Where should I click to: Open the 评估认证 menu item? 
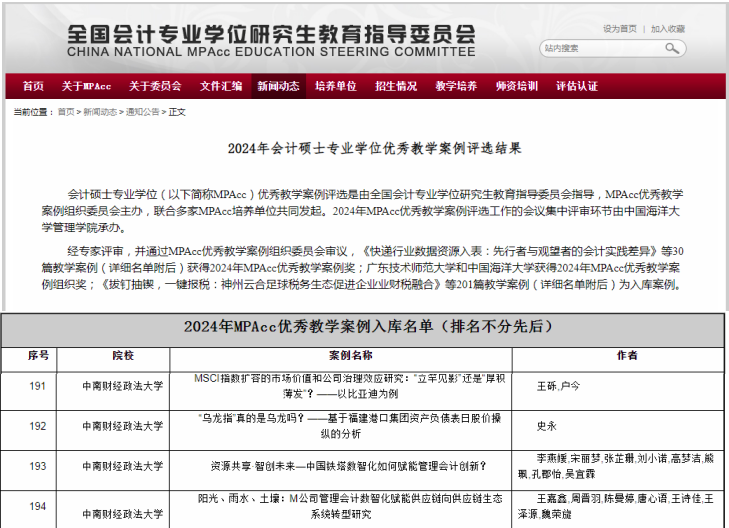pyautogui.click(x=577, y=86)
